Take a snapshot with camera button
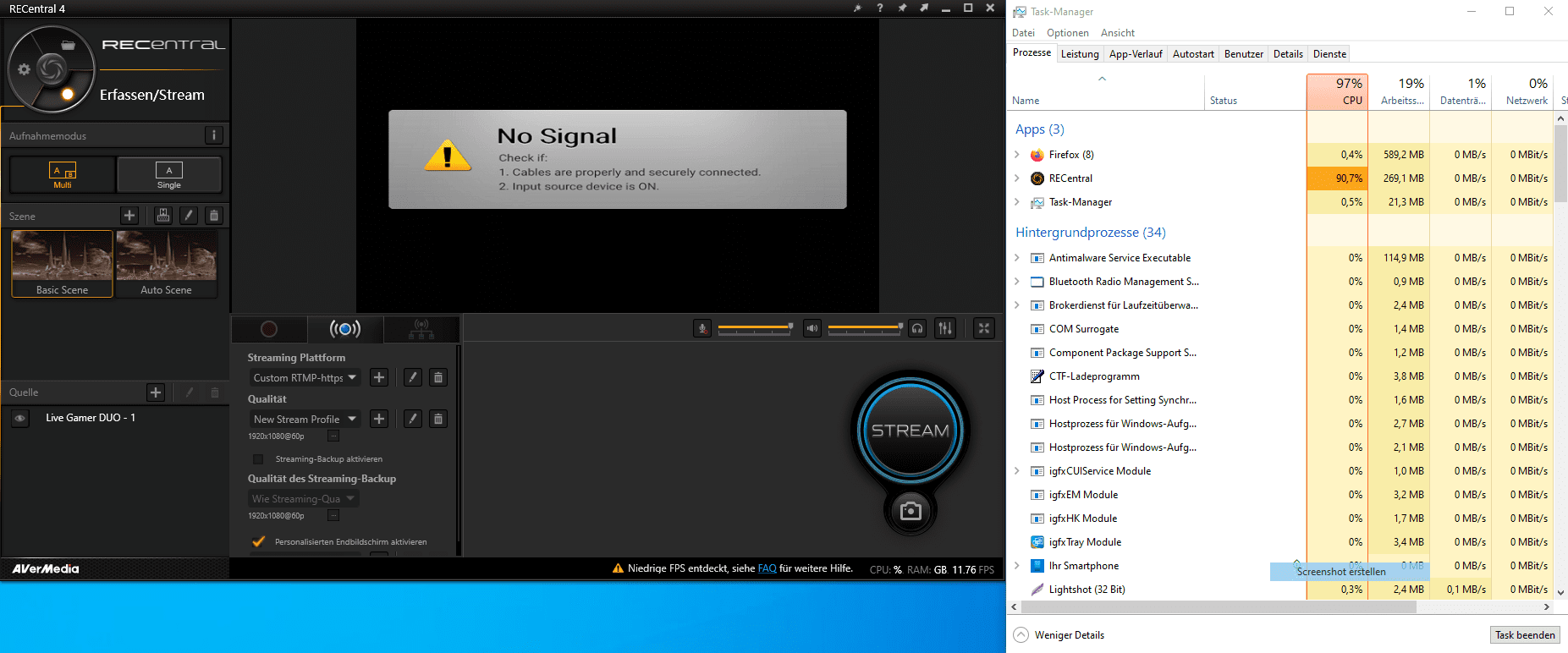Image resolution: width=1568 pixels, height=653 pixels. click(x=911, y=511)
